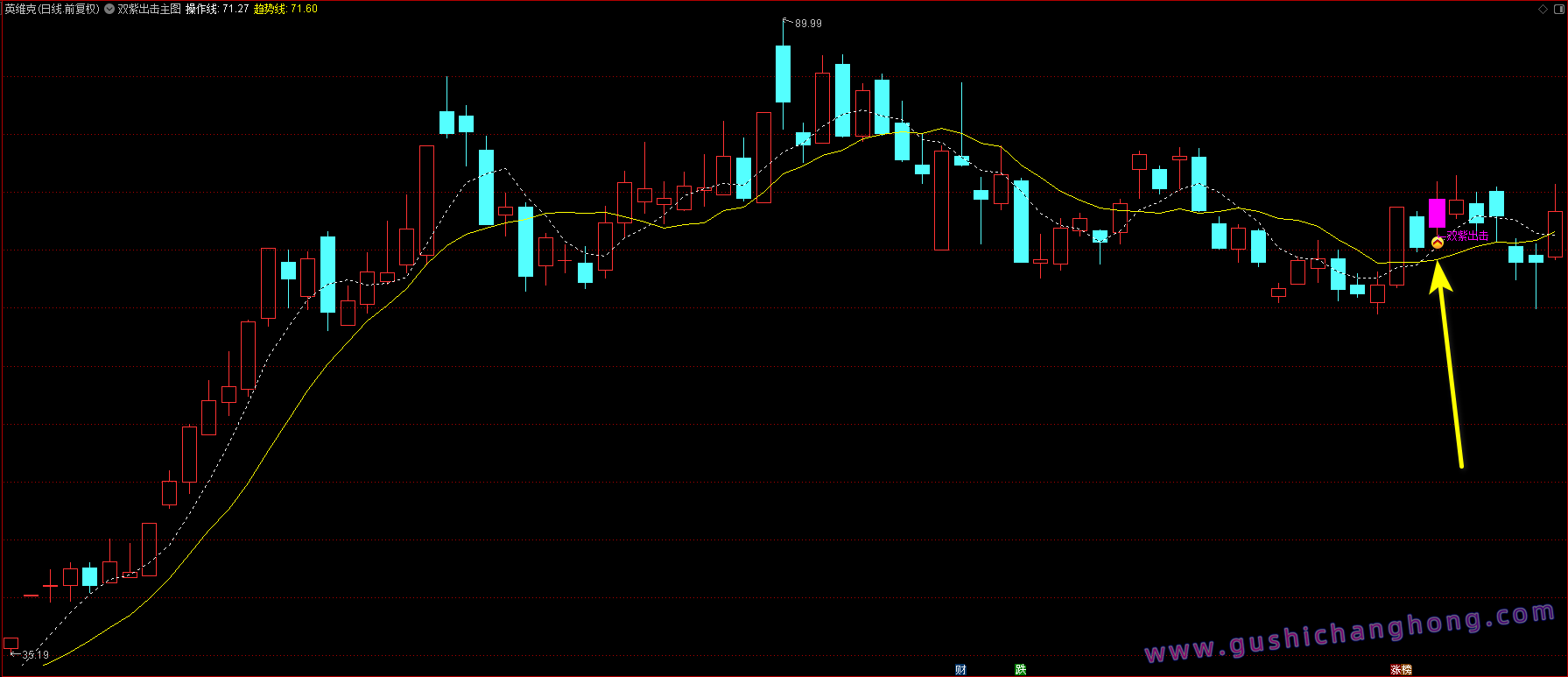Click the tall cyan candle at the 89.99 peak
The width and height of the screenshot is (1568, 677).
pyautogui.click(x=783, y=74)
